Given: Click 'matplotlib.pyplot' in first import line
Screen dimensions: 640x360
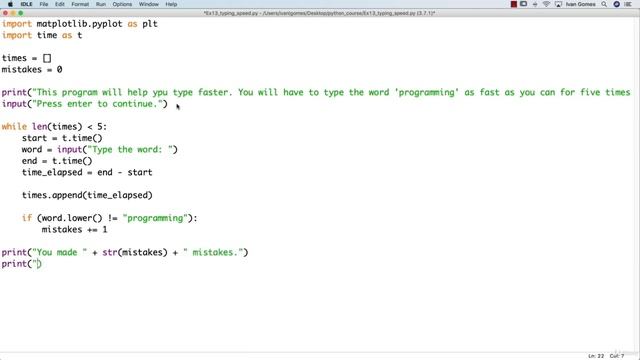Looking at the screenshot, I should click(79, 24).
